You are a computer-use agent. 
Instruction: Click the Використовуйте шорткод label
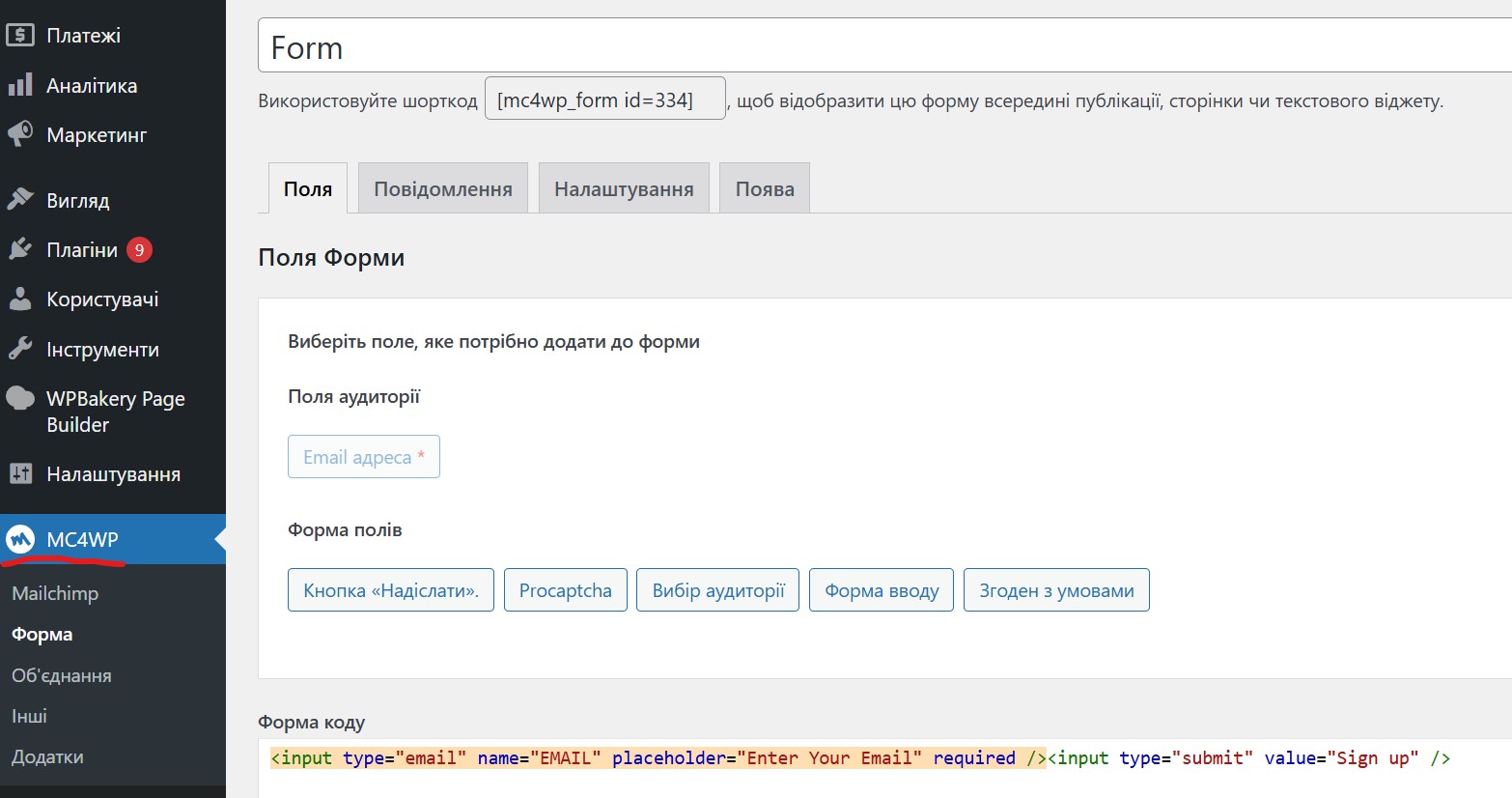tap(367, 100)
